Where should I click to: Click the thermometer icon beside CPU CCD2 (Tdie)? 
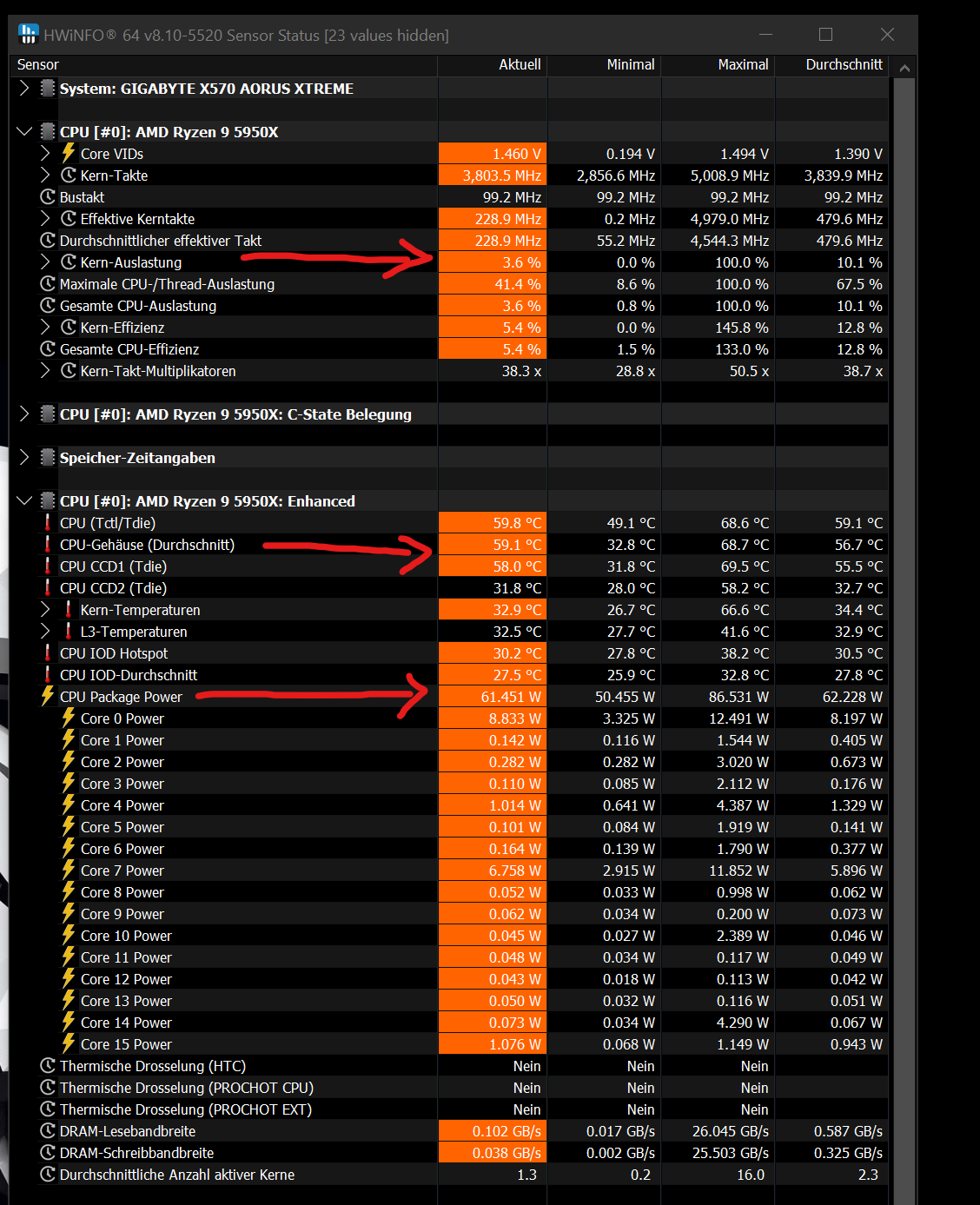[48, 588]
